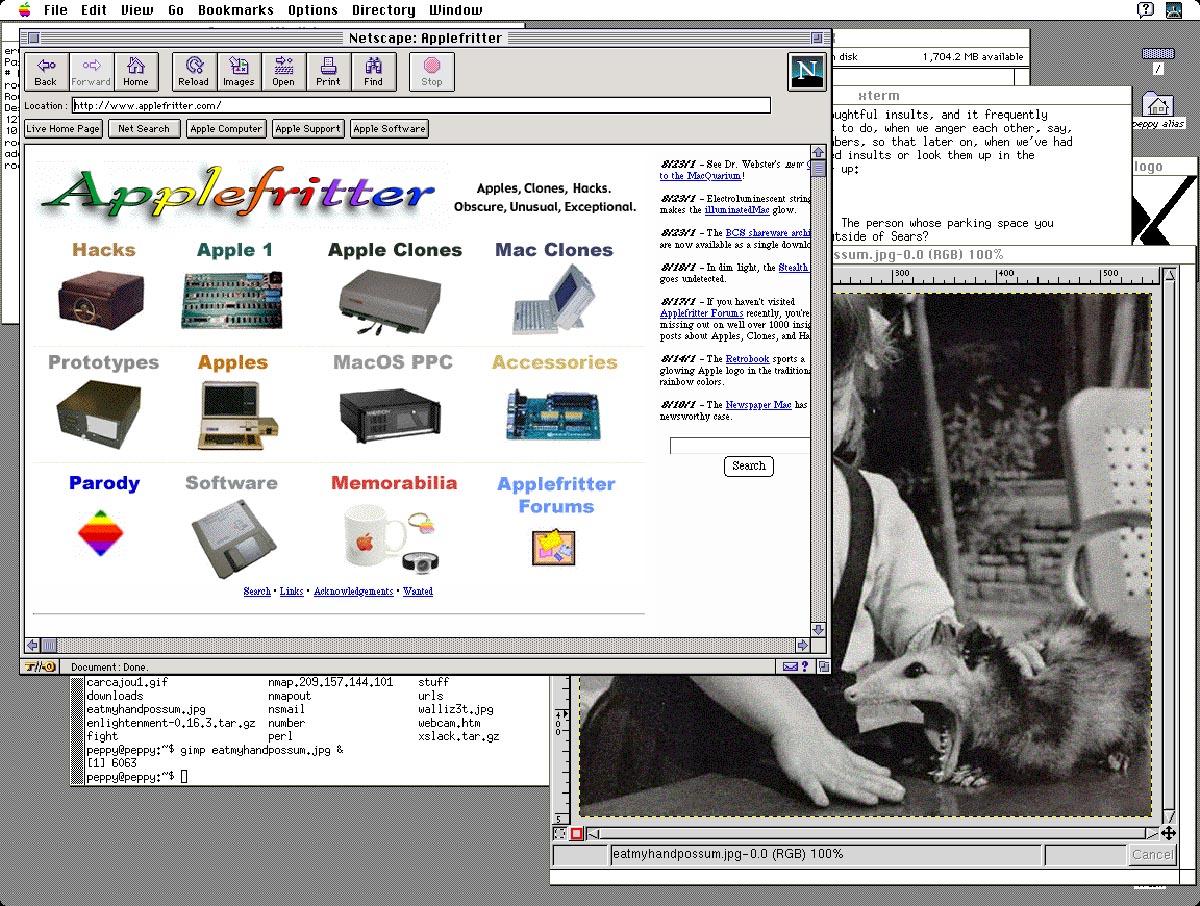Click the Acknowledgements footer link
1200x906 pixels.
(x=353, y=591)
